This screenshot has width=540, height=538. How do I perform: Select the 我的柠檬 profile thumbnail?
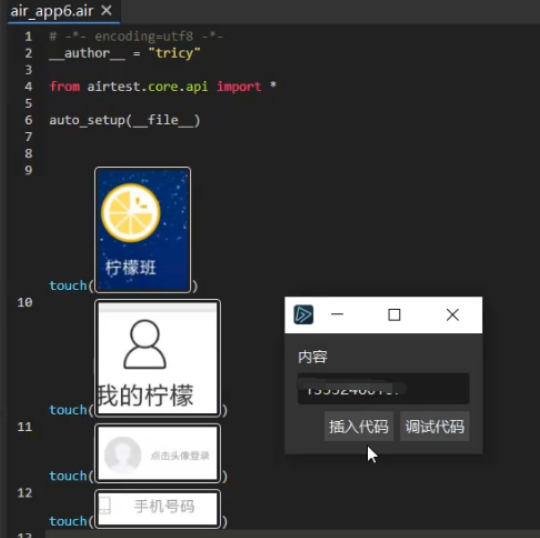(x=157, y=359)
